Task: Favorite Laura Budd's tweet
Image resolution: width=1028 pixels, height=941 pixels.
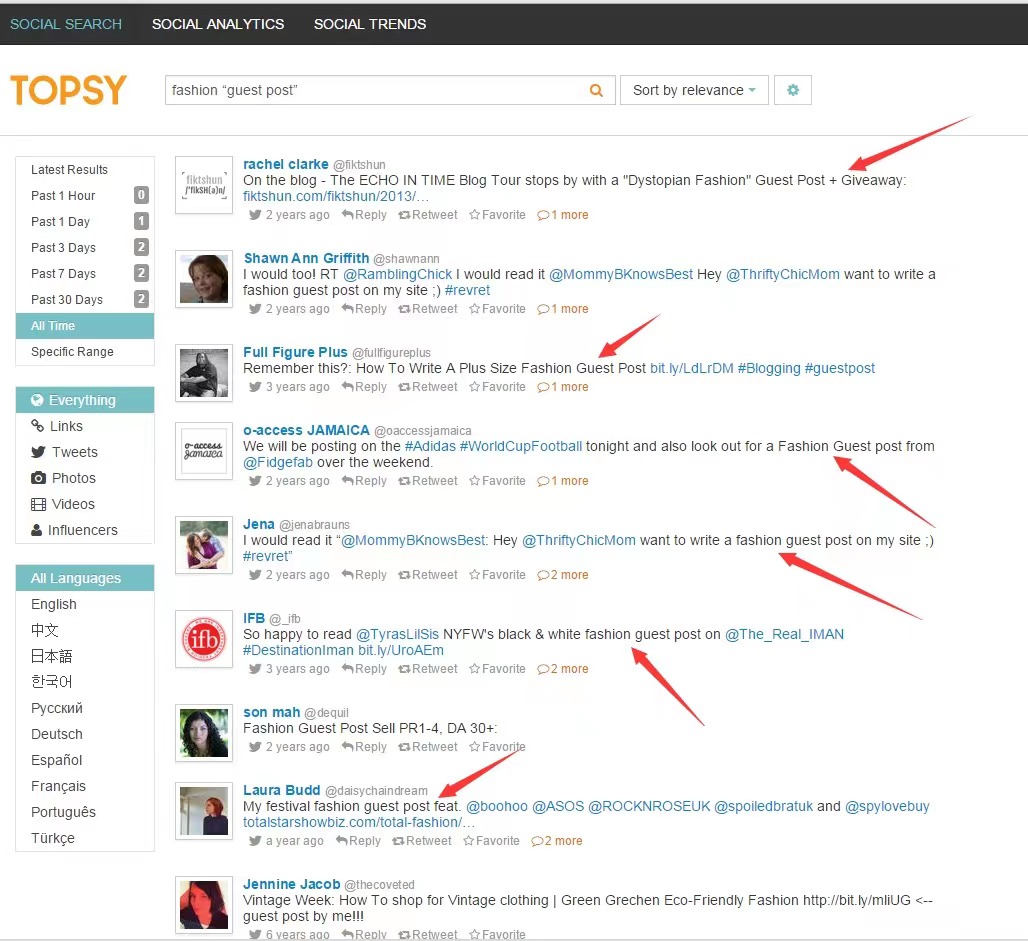Action: 492,841
